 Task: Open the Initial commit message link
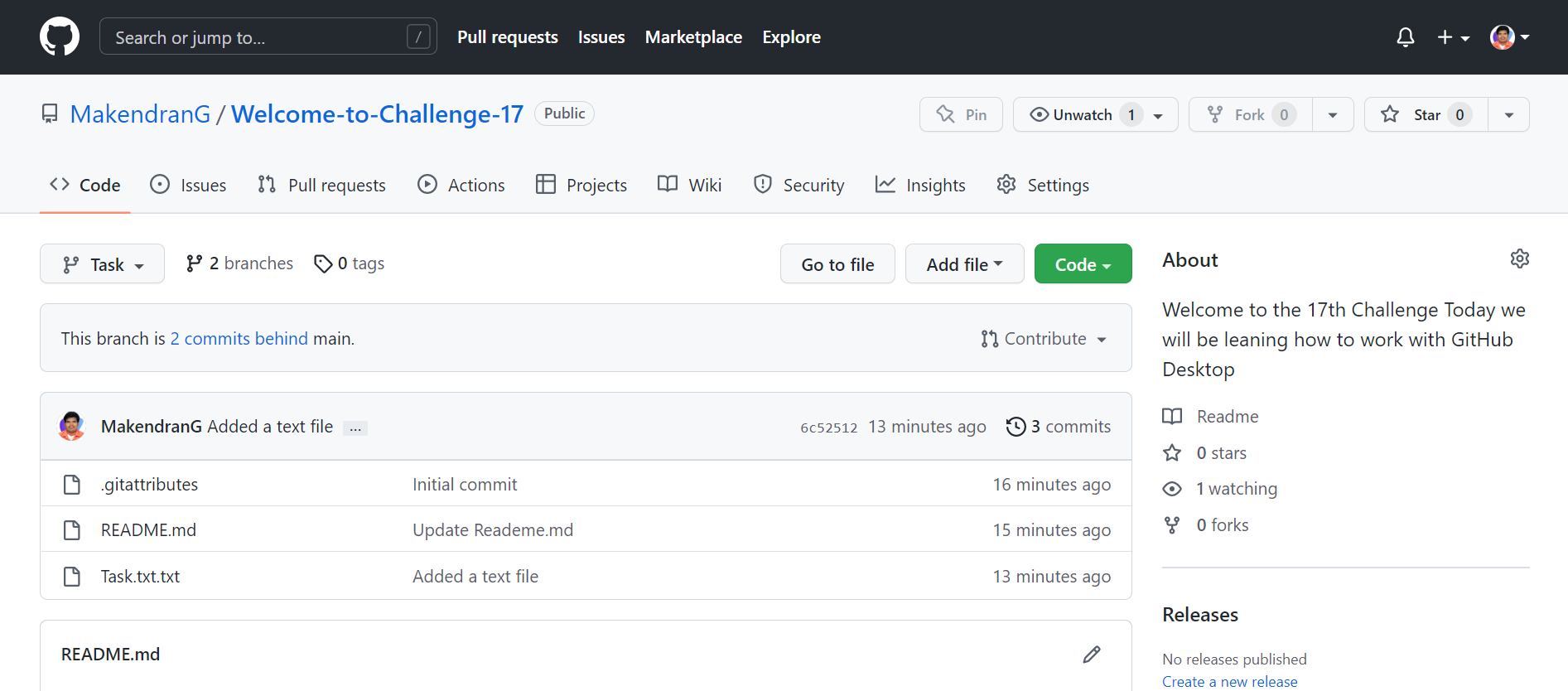[x=465, y=485]
